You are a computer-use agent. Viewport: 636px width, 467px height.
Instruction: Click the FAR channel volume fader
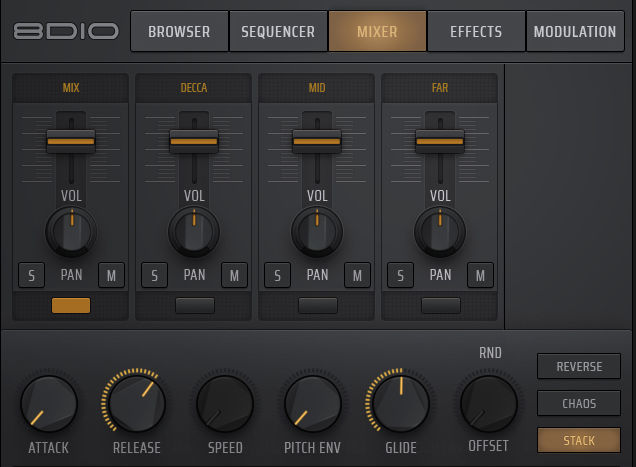click(440, 141)
